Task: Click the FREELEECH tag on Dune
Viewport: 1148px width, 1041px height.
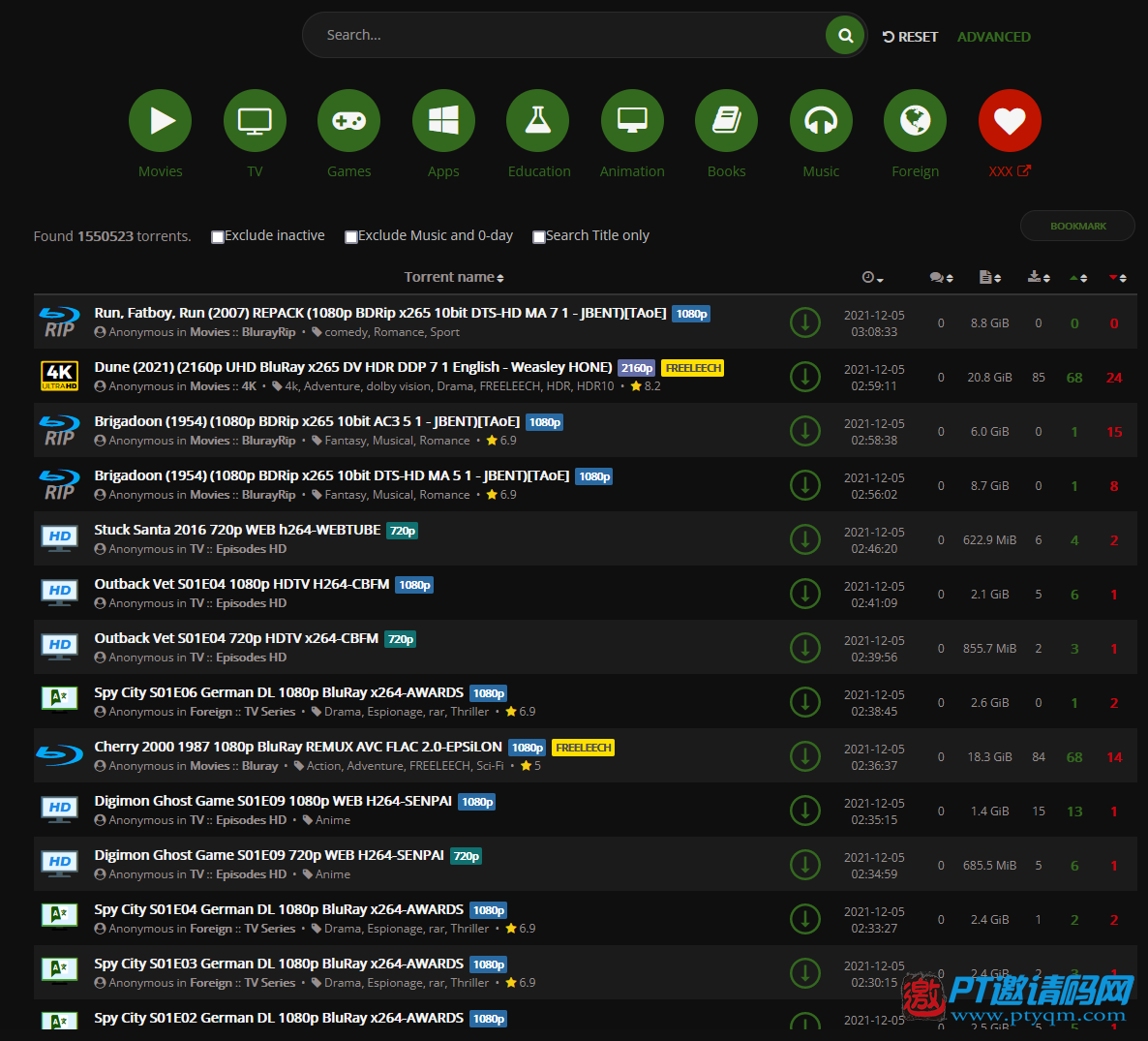Action: [x=693, y=368]
